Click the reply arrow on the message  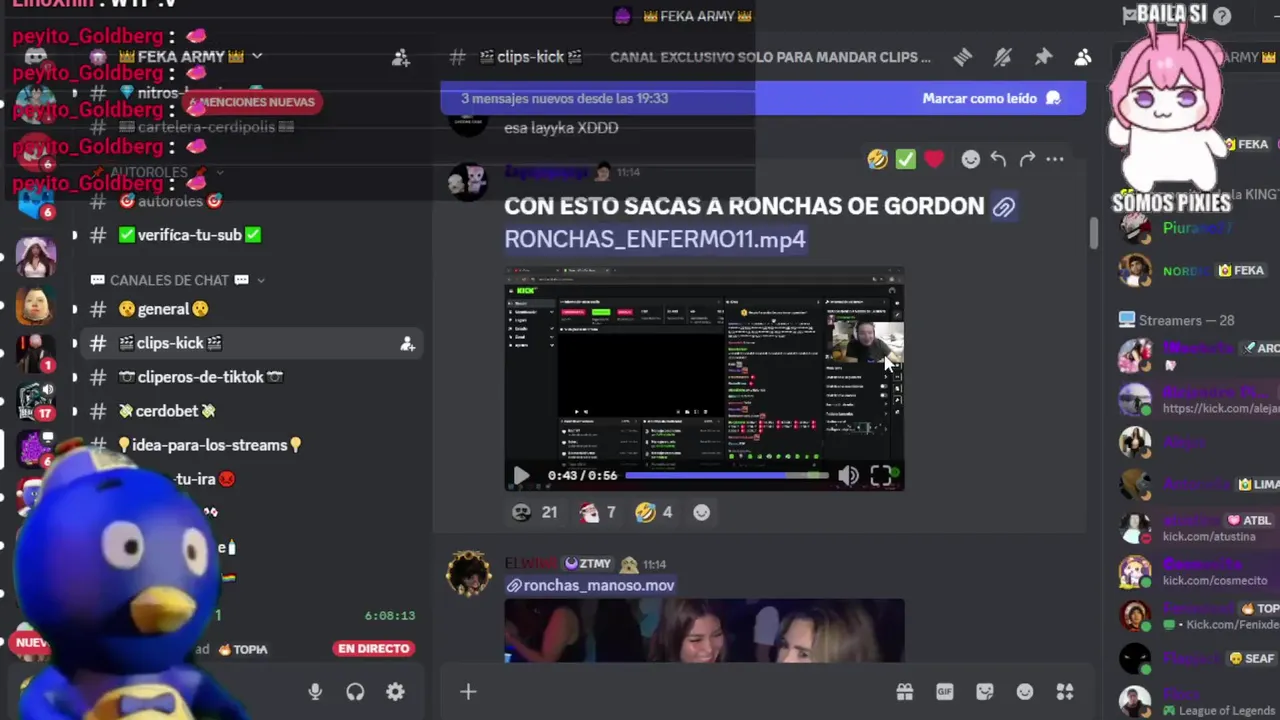tap(998, 159)
